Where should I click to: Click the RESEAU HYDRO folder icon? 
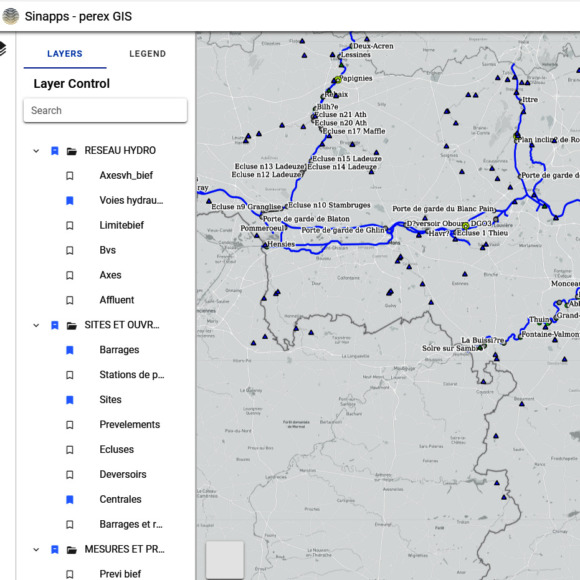[x=72, y=151]
